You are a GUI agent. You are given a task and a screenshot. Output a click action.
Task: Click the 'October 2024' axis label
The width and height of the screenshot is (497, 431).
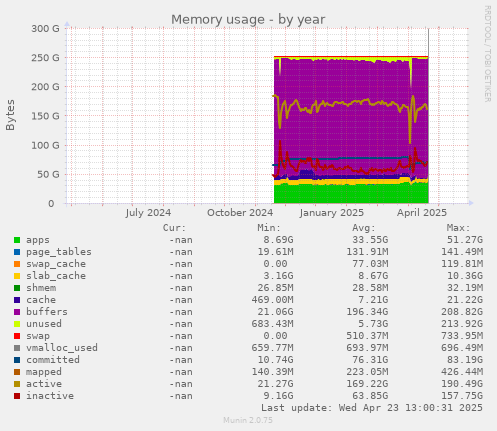click(240, 213)
